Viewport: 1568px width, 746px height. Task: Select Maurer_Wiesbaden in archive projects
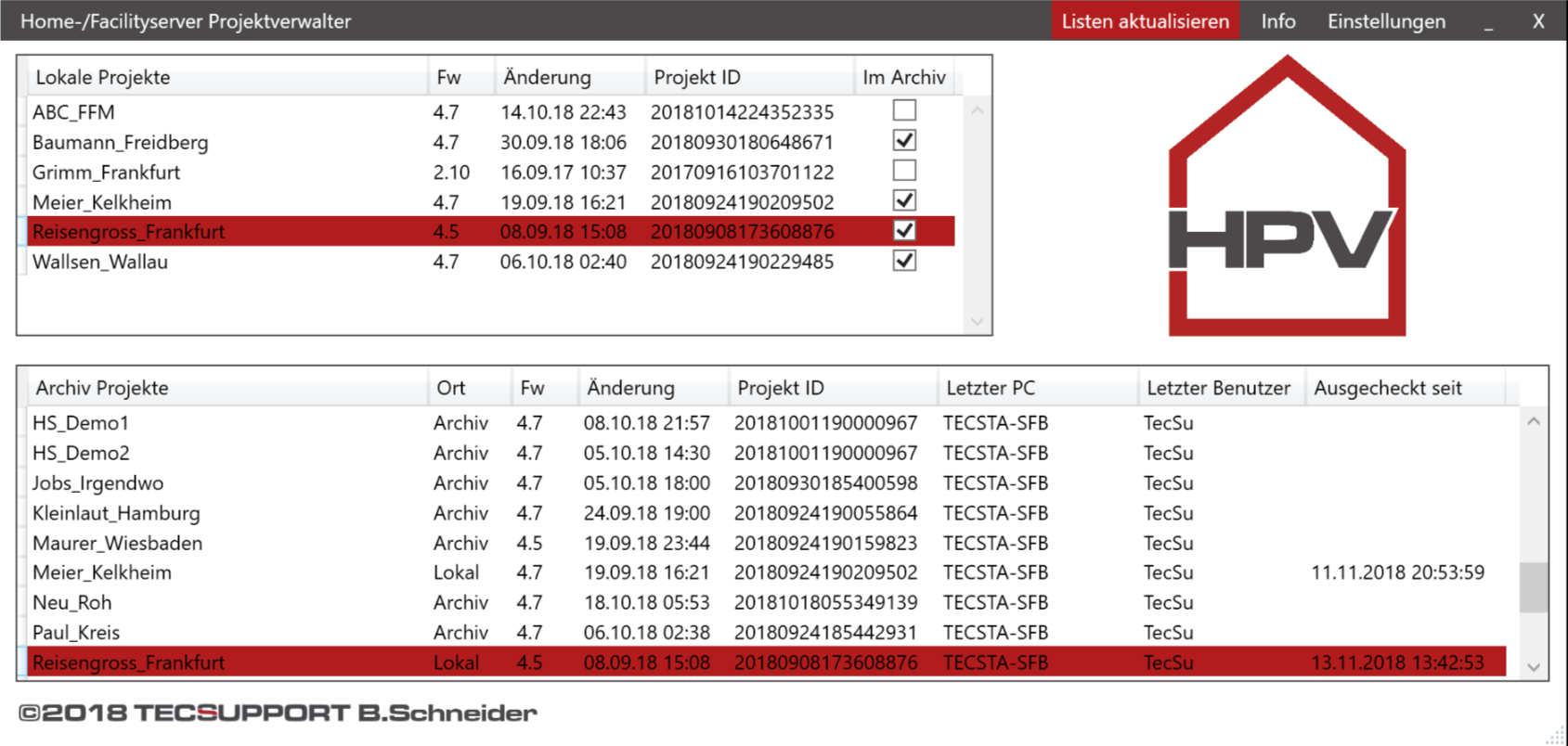pyautogui.click(x=117, y=543)
